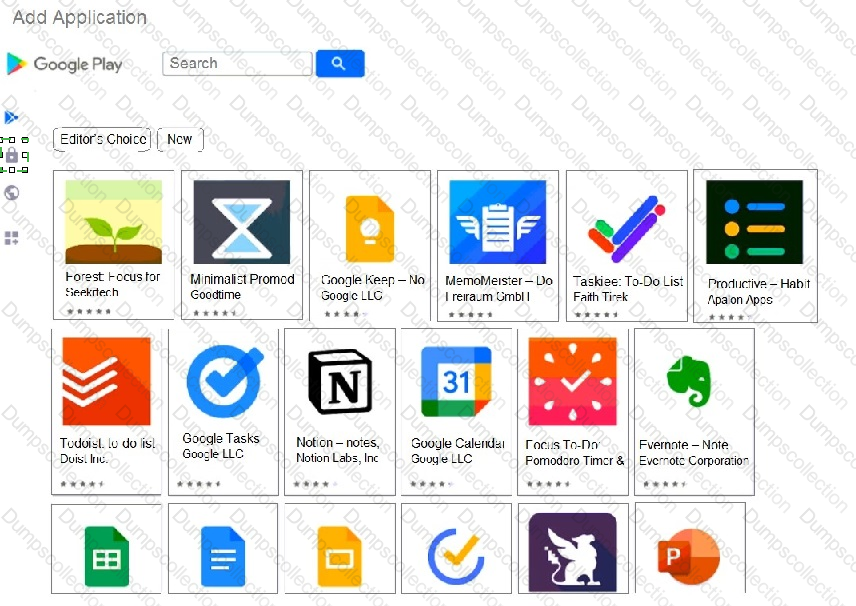
Task: Choose the Minimalist Pomodoro hourglass app
Action: [242, 222]
